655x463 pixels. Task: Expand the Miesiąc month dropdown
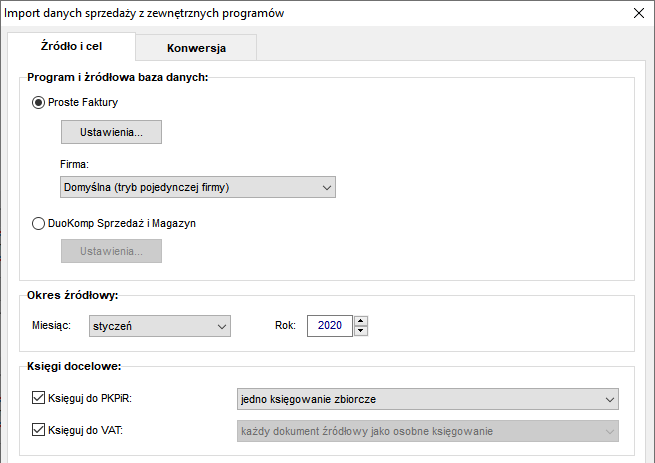[x=160, y=326]
